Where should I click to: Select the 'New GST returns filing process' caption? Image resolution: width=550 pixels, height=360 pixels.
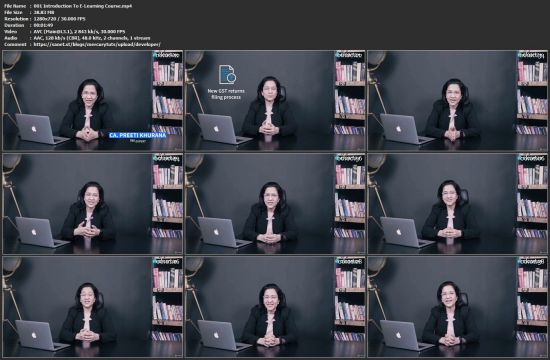pyautogui.click(x=226, y=94)
